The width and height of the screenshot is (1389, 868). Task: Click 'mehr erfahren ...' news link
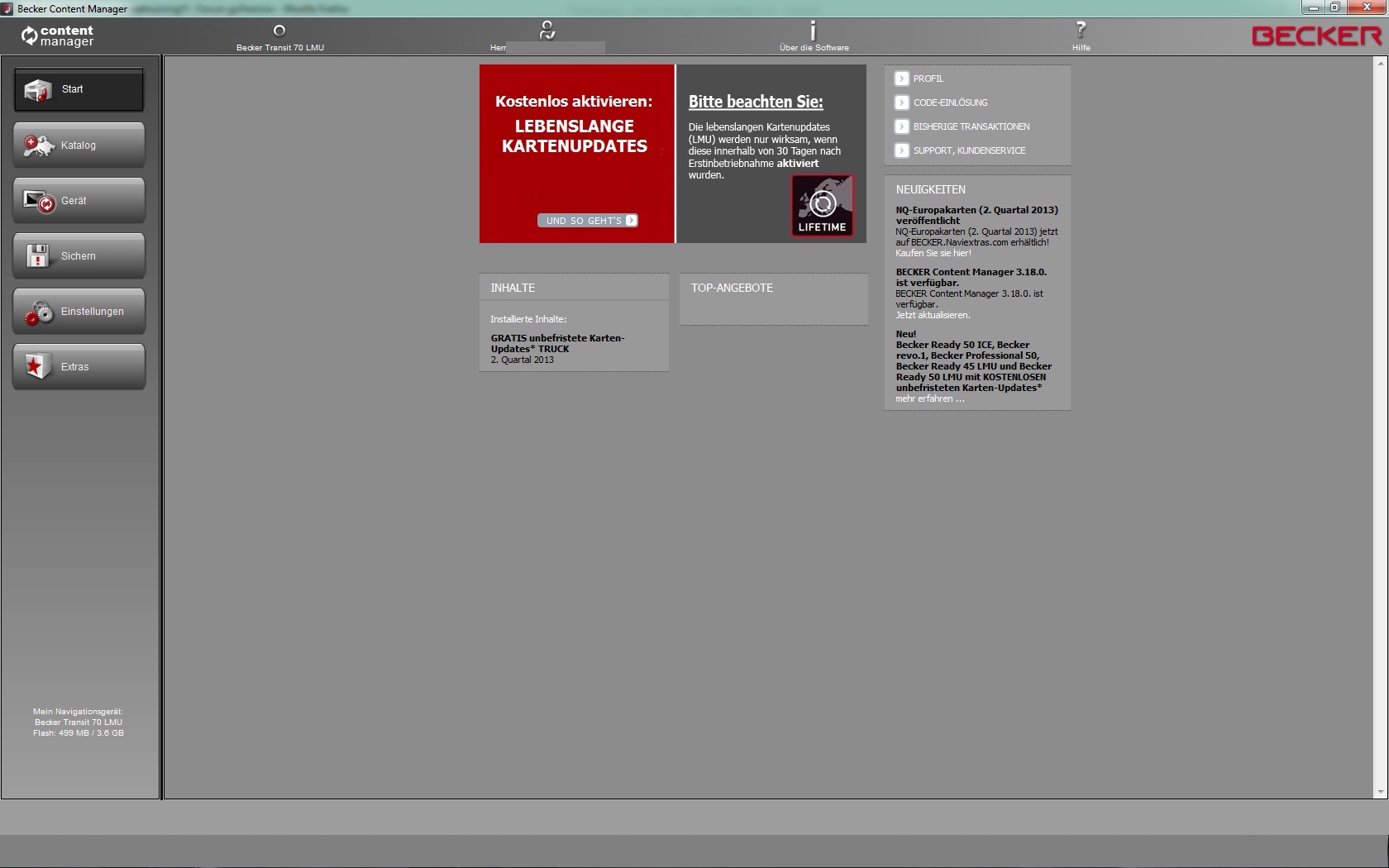pyautogui.click(x=929, y=398)
